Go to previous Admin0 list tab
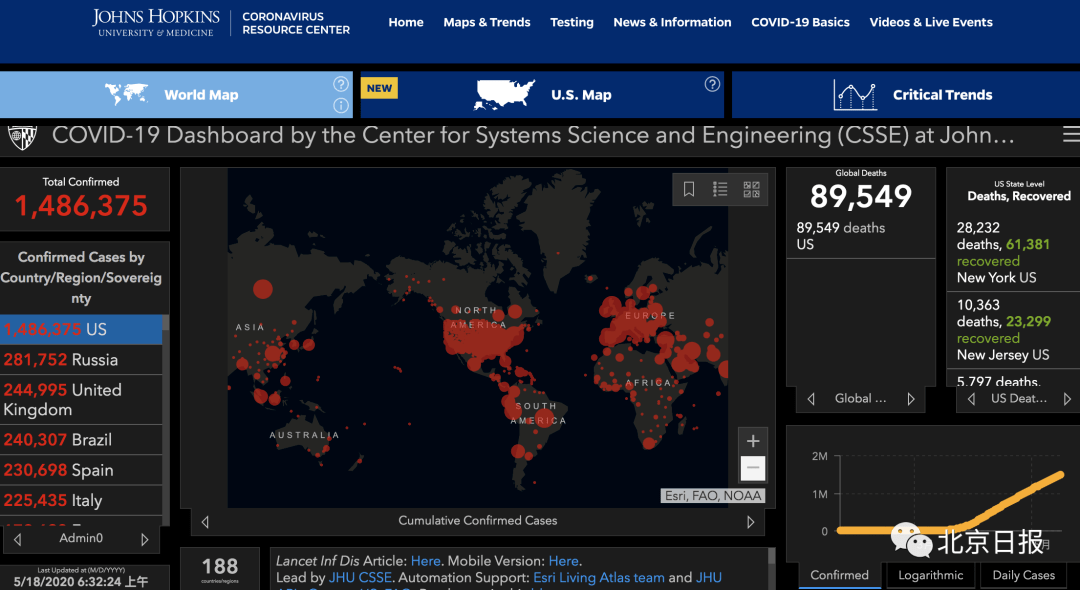 click(18, 540)
